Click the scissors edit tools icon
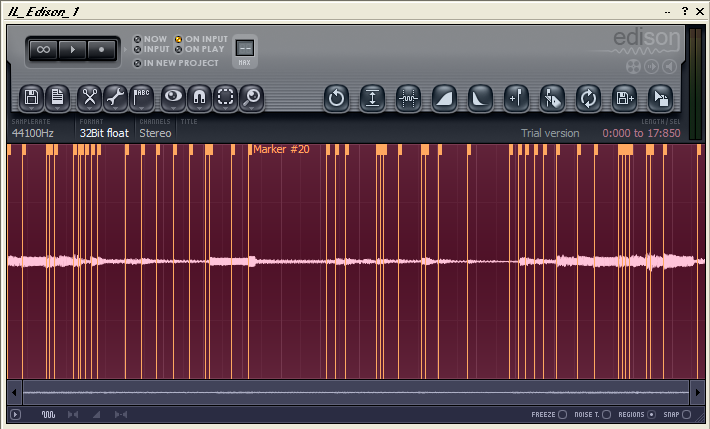This screenshot has width=710, height=429. point(89,97)
